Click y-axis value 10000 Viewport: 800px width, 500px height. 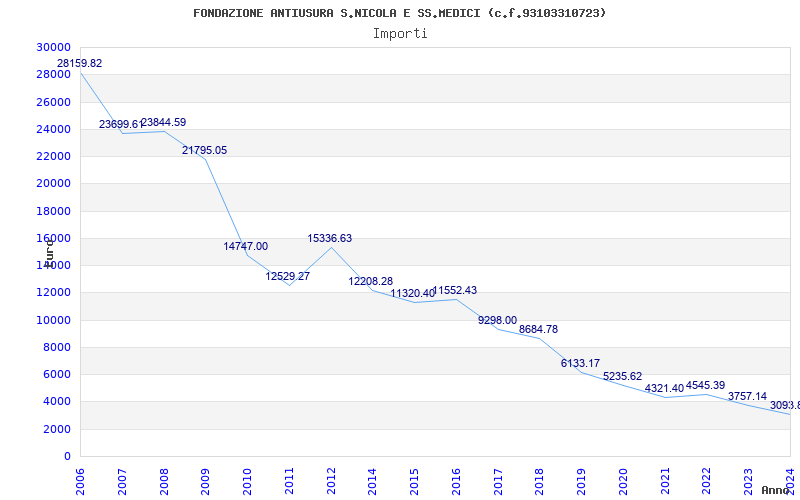(53, 320)
